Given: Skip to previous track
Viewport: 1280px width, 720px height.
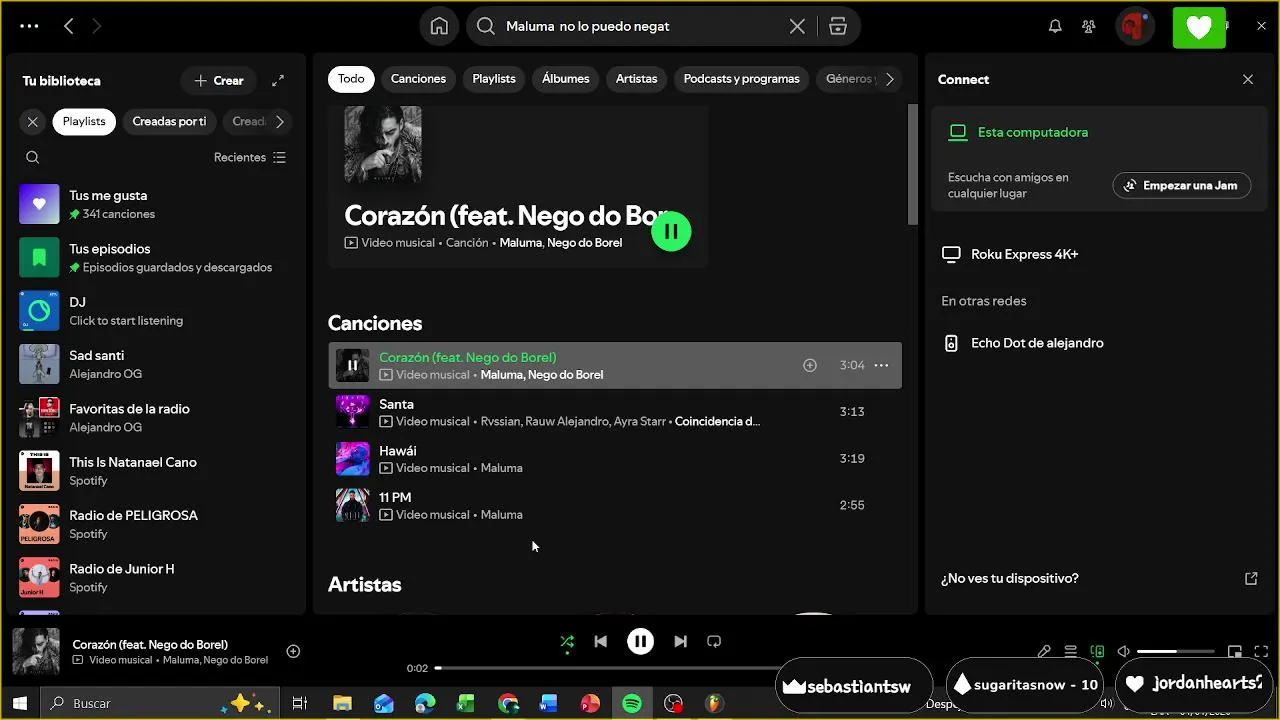Looking at the screenshot, I should [600, 642].
